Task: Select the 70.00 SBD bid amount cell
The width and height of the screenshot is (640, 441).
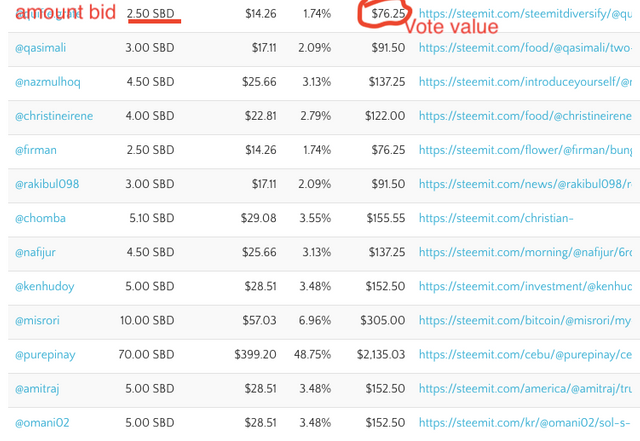Action: coord(150,354)
